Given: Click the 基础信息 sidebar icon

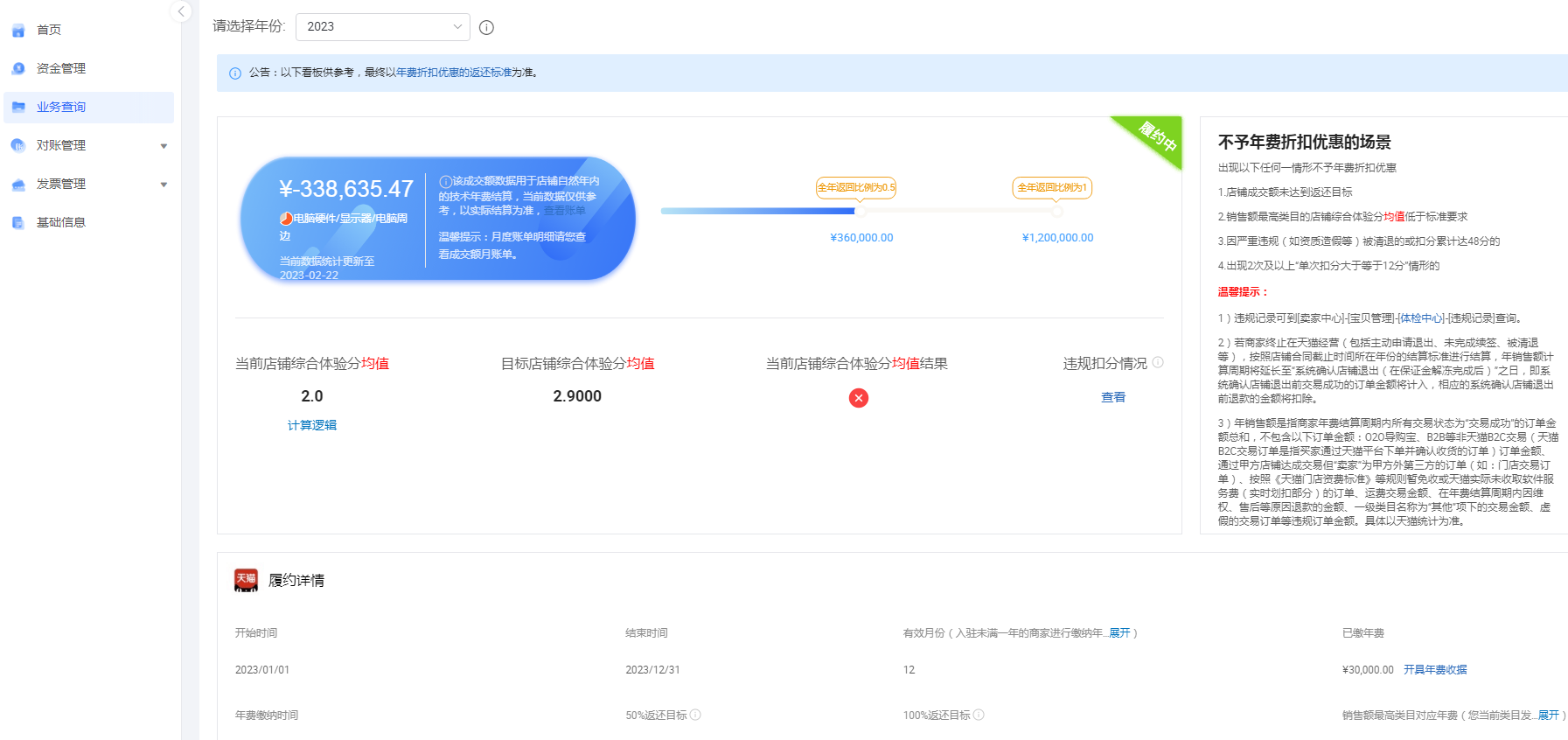Looking at the screenshot, I should click(18, 222).
